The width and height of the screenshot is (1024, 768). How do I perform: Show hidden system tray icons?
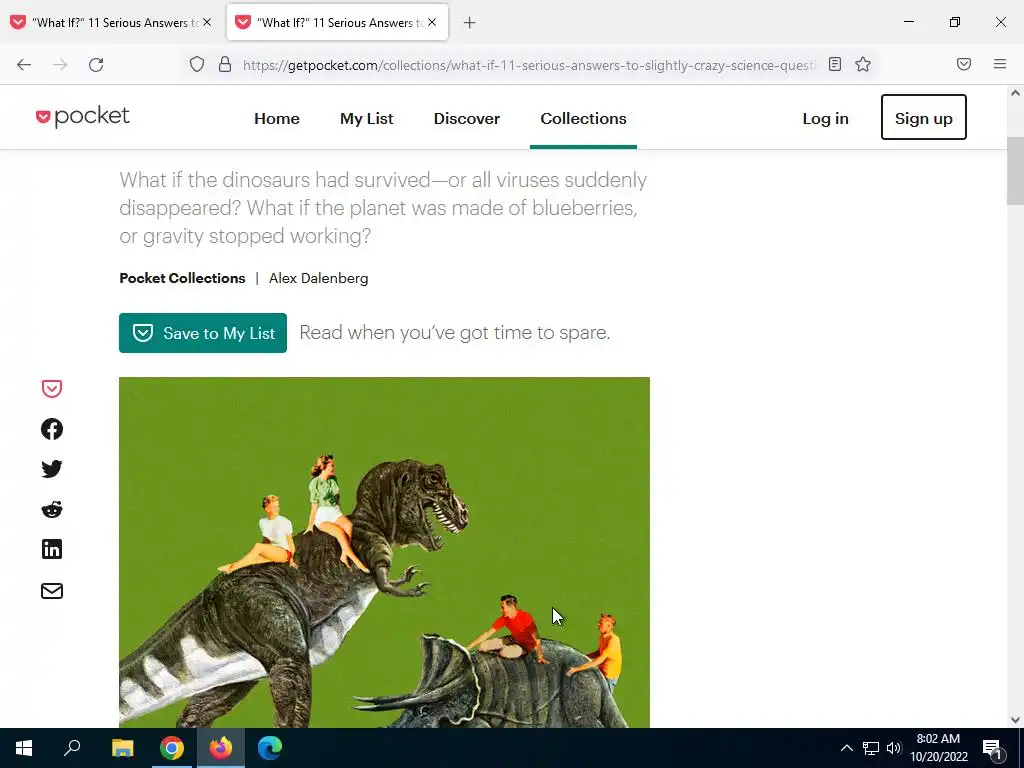point(846,748)
